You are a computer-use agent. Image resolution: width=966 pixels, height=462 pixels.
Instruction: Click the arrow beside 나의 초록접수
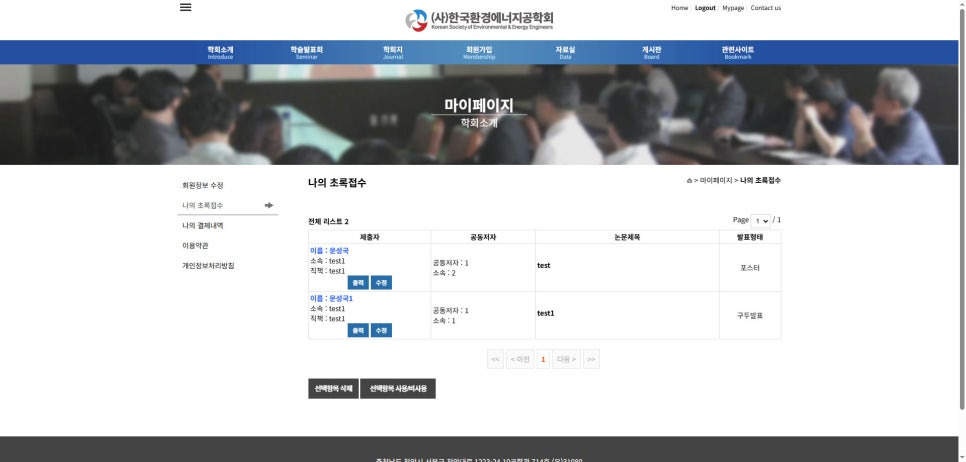pyautogui.click(x=269, y=205)
